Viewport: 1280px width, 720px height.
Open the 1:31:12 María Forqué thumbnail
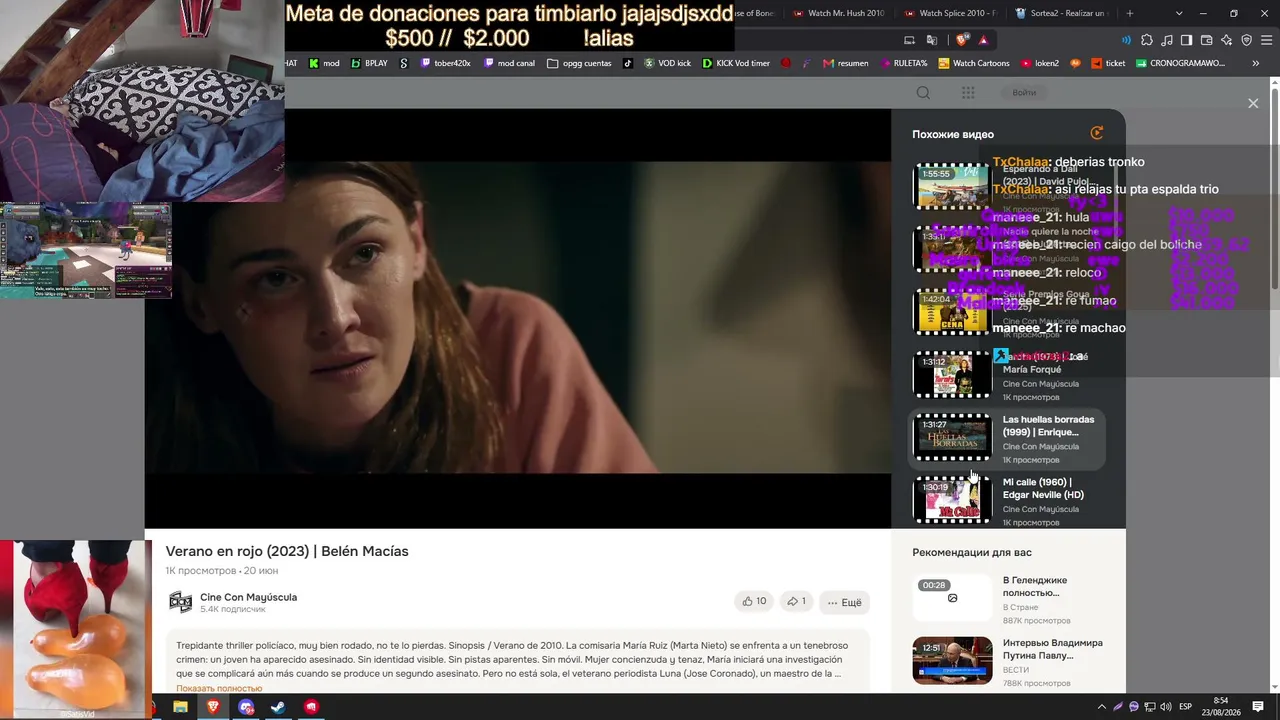pyautogui.click(x=952, y=375)
